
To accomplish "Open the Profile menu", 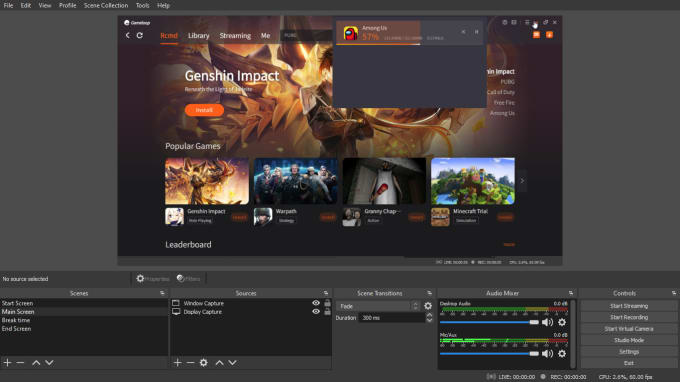I will coord(68,5).
